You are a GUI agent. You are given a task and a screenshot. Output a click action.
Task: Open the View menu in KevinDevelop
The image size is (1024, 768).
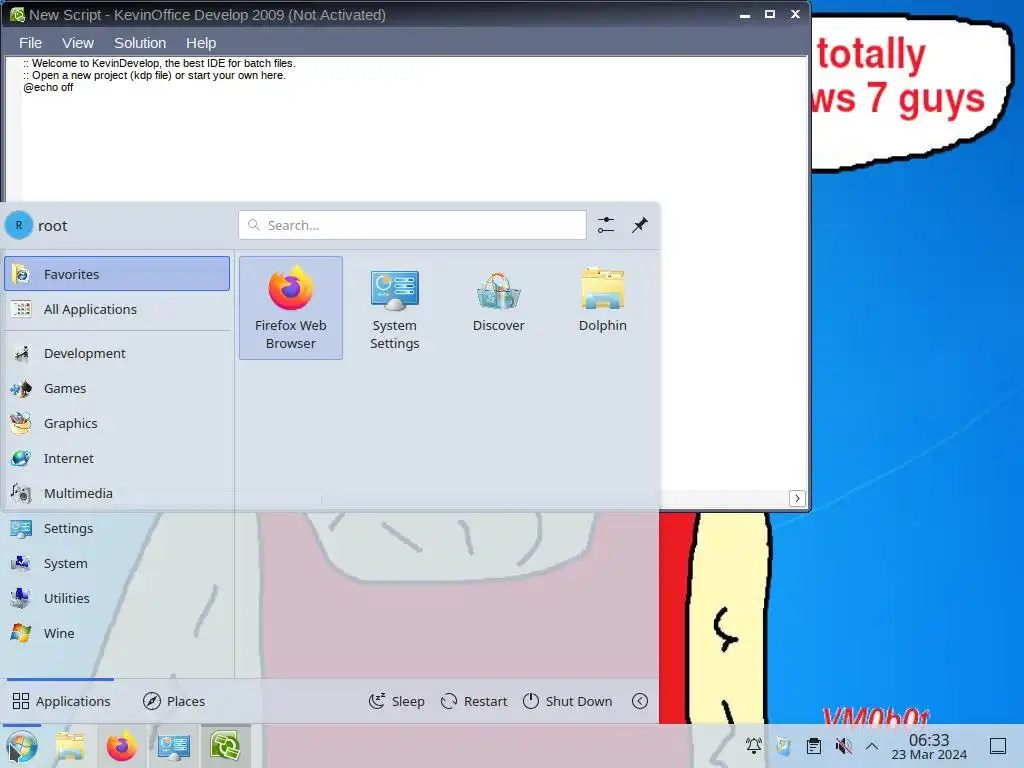tap(78, 43)
